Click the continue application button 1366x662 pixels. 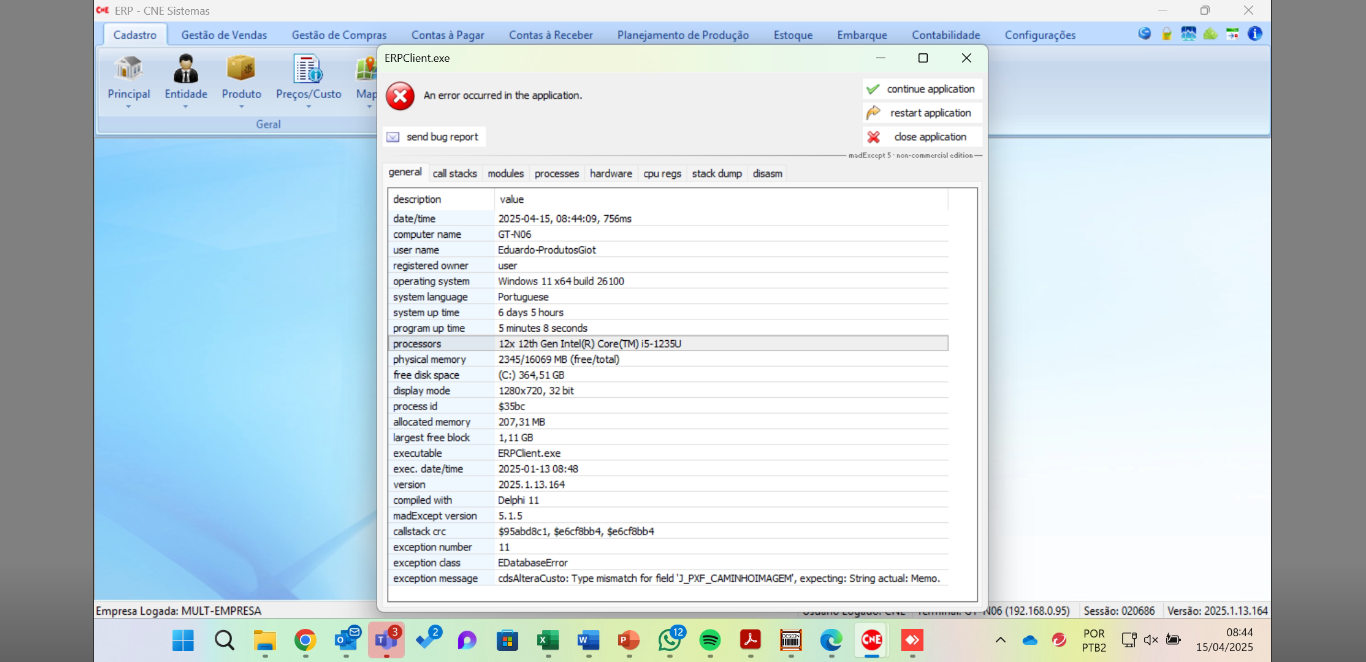pyautogui.click(x=922, y=89)
